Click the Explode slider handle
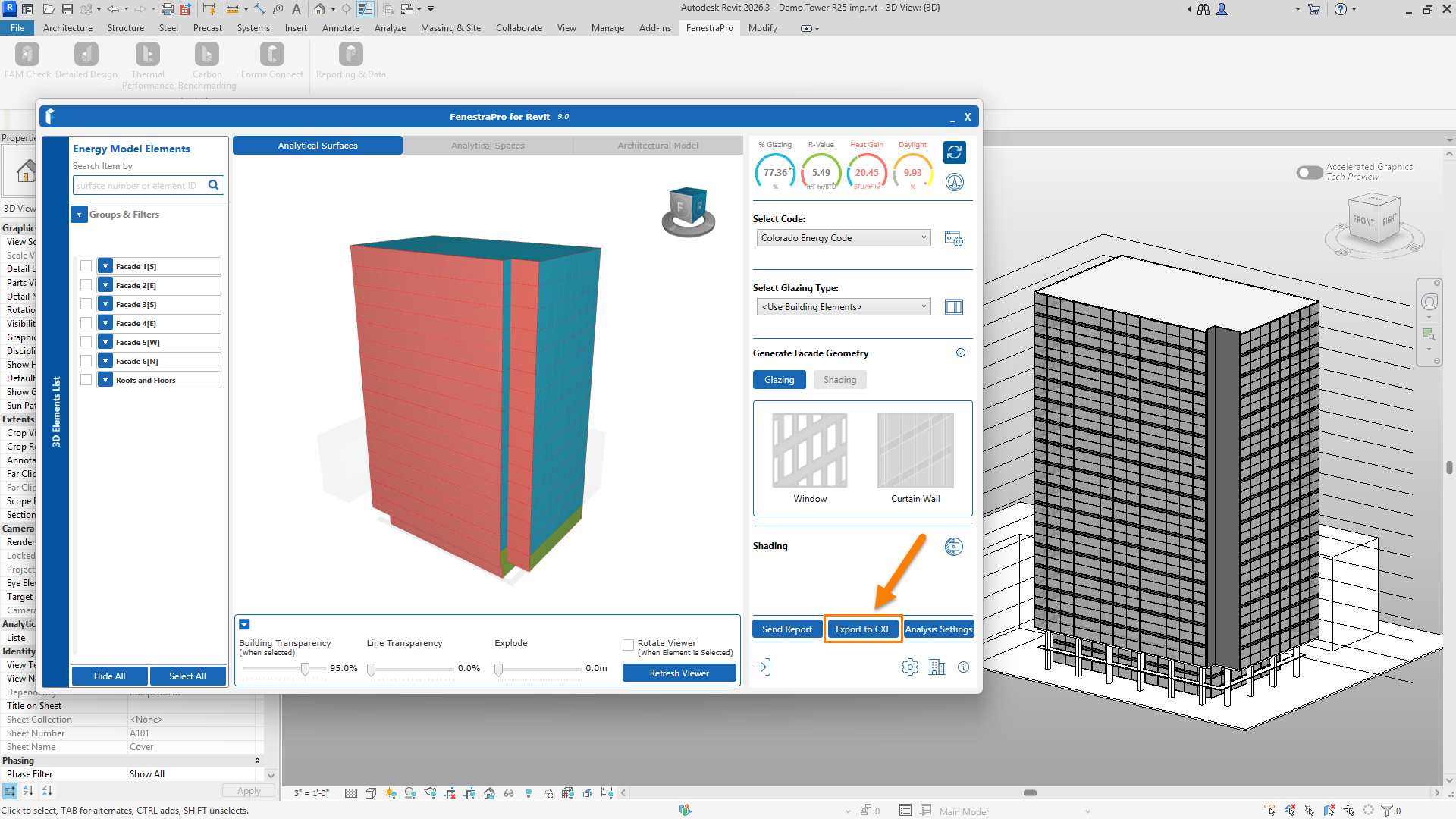 pos(498,670)
